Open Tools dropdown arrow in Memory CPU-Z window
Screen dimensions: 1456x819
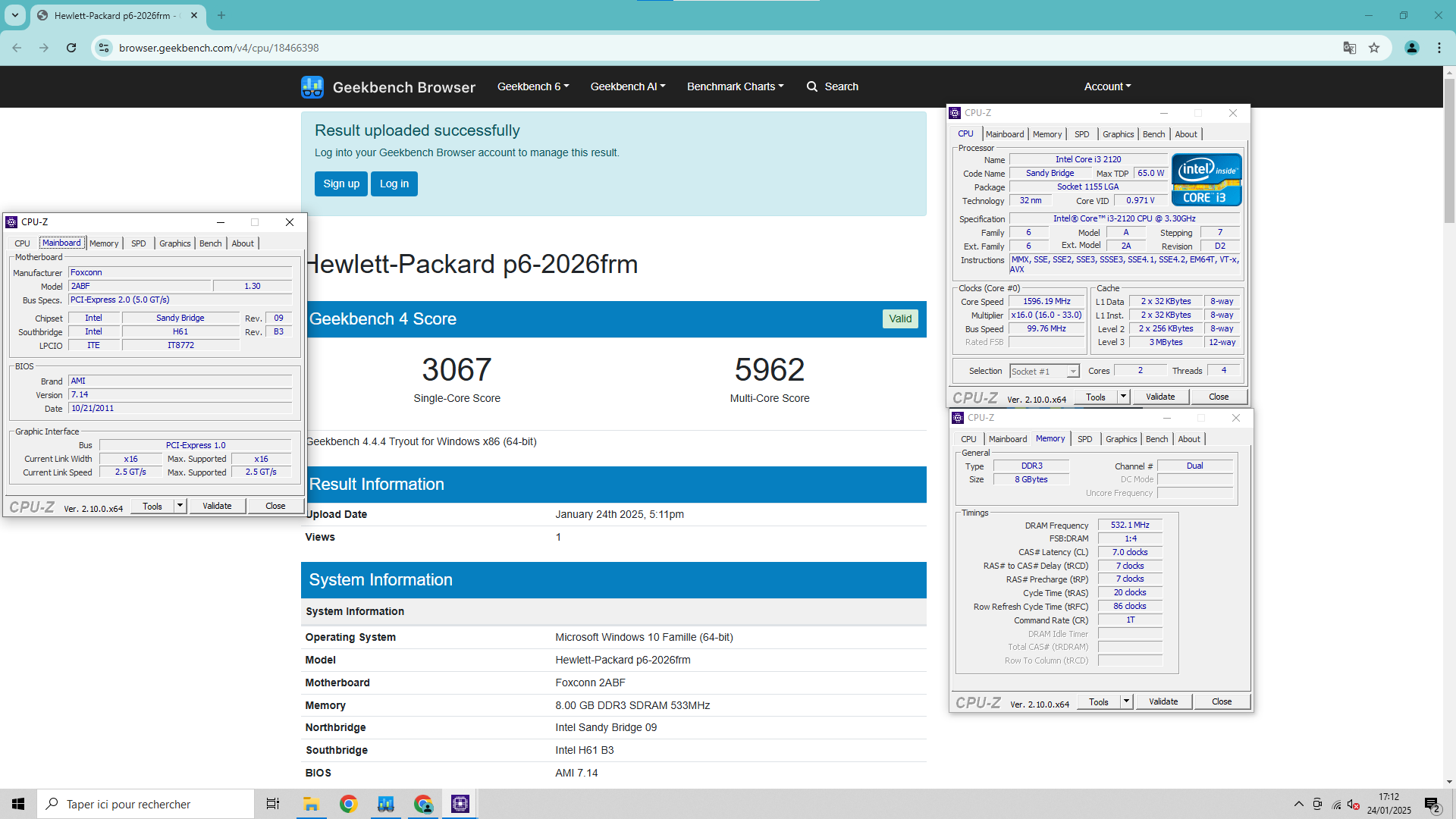(x=1127, y=701)
